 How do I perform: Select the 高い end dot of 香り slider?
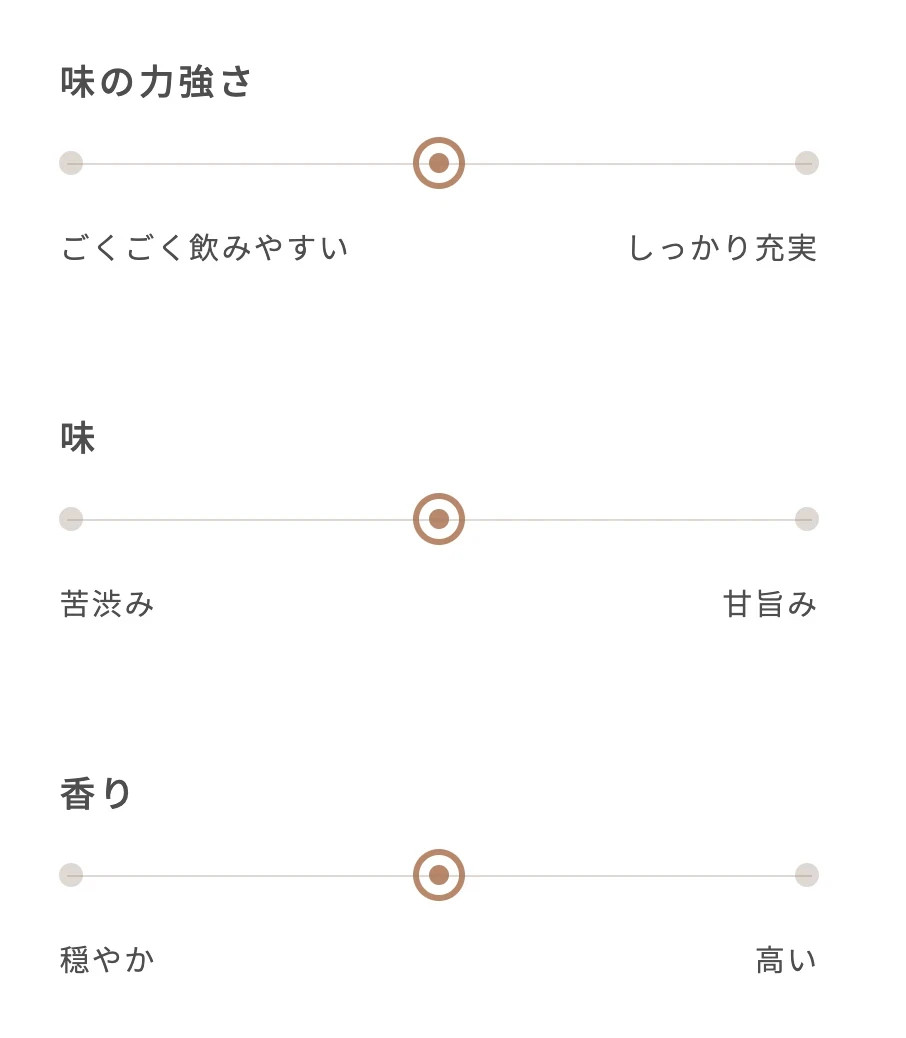pos(807,875)
